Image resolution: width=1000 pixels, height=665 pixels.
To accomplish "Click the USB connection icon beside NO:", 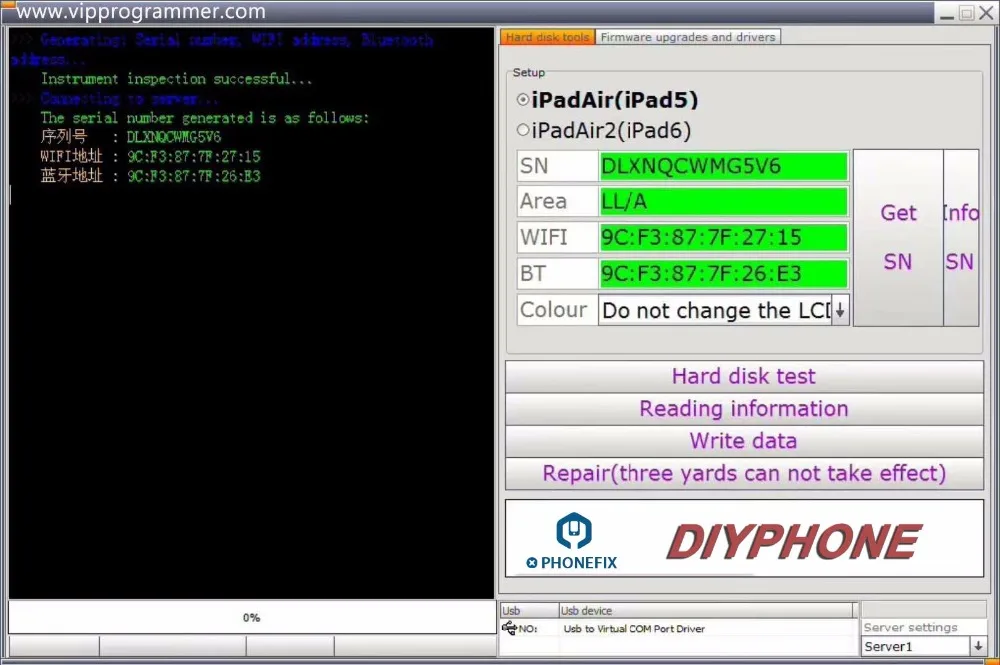I will tap(509, 629).
